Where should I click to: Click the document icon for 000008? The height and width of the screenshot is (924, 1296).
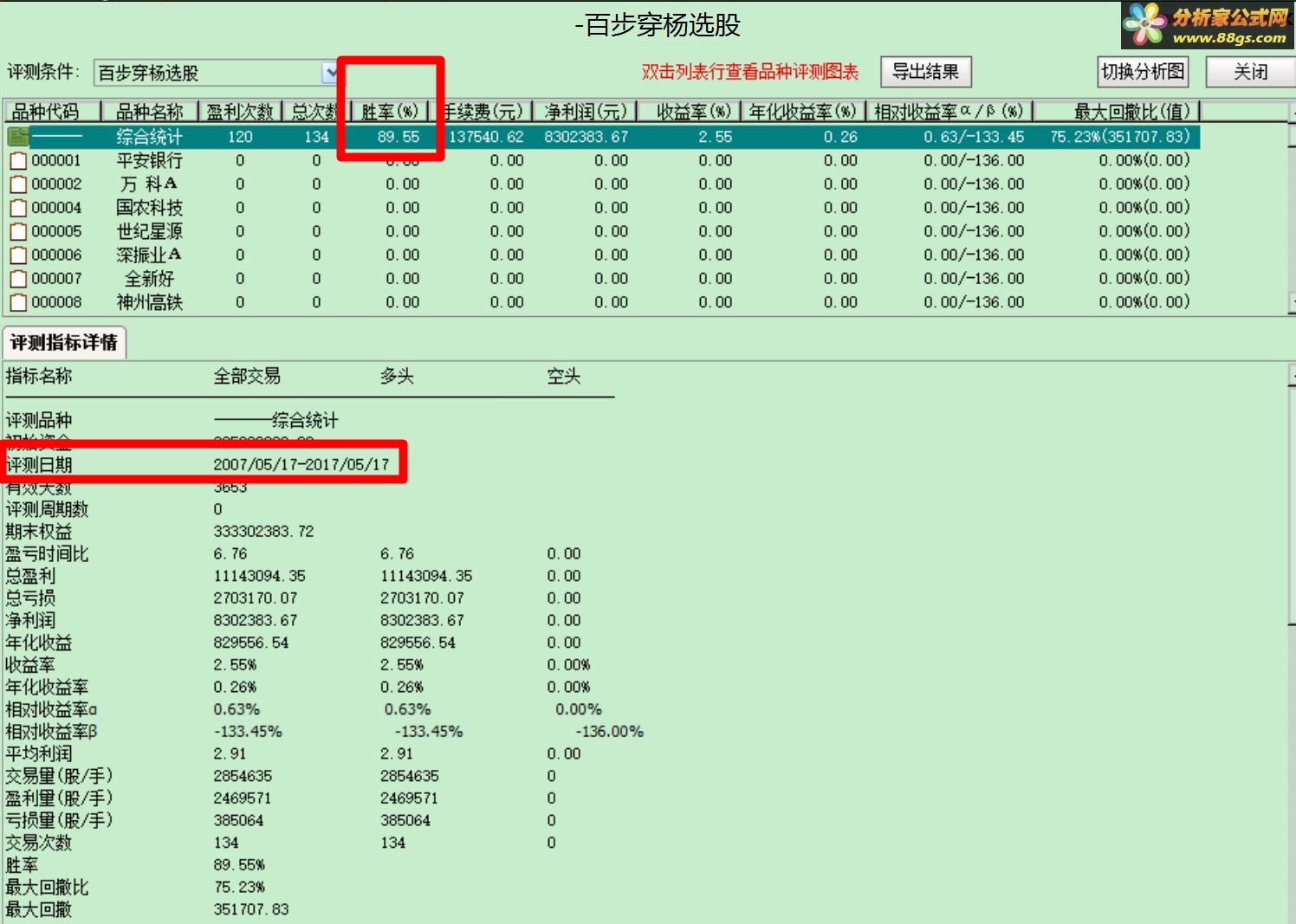coord(18,302)
